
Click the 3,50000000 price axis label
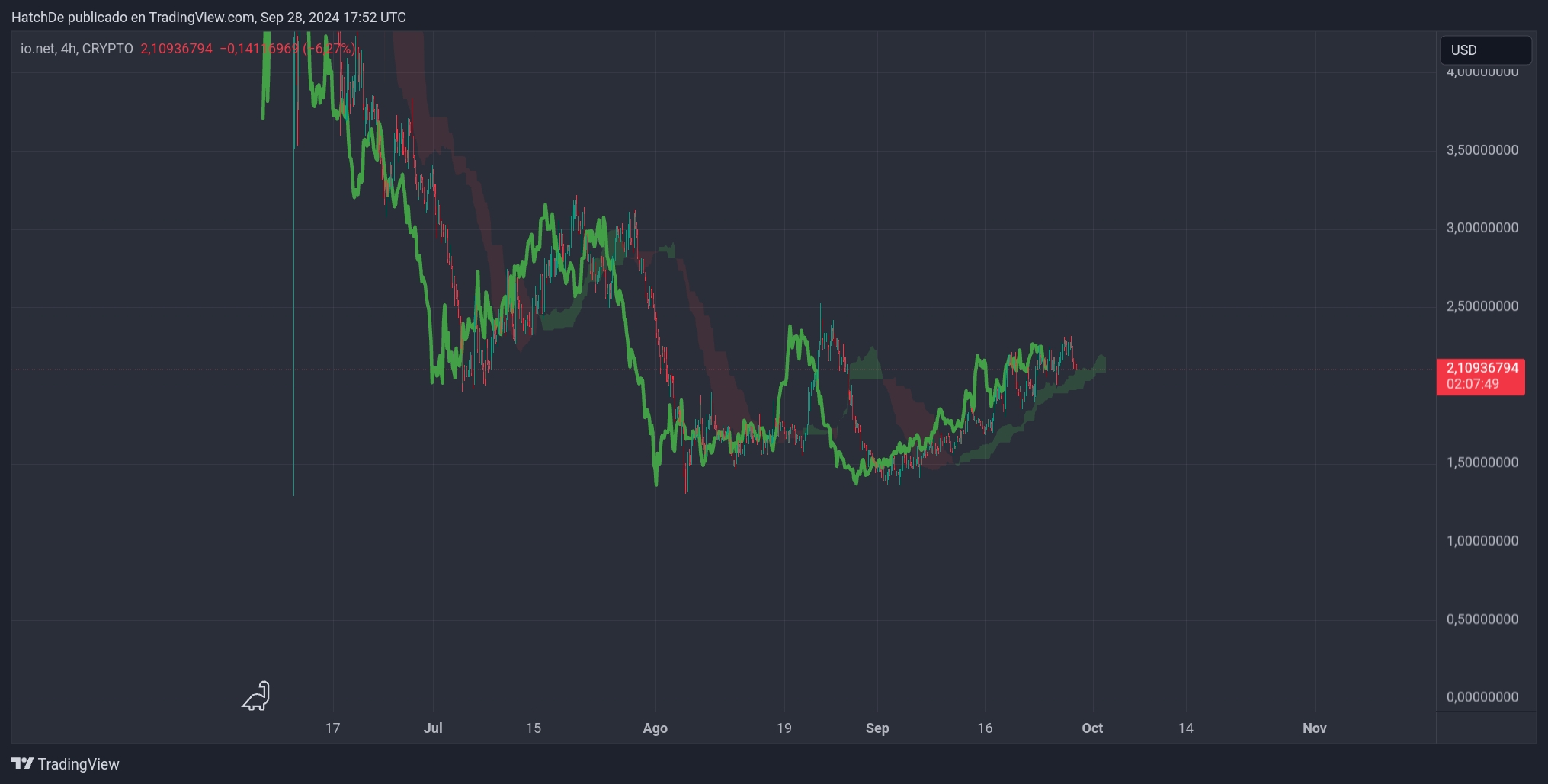point(1482,150)
